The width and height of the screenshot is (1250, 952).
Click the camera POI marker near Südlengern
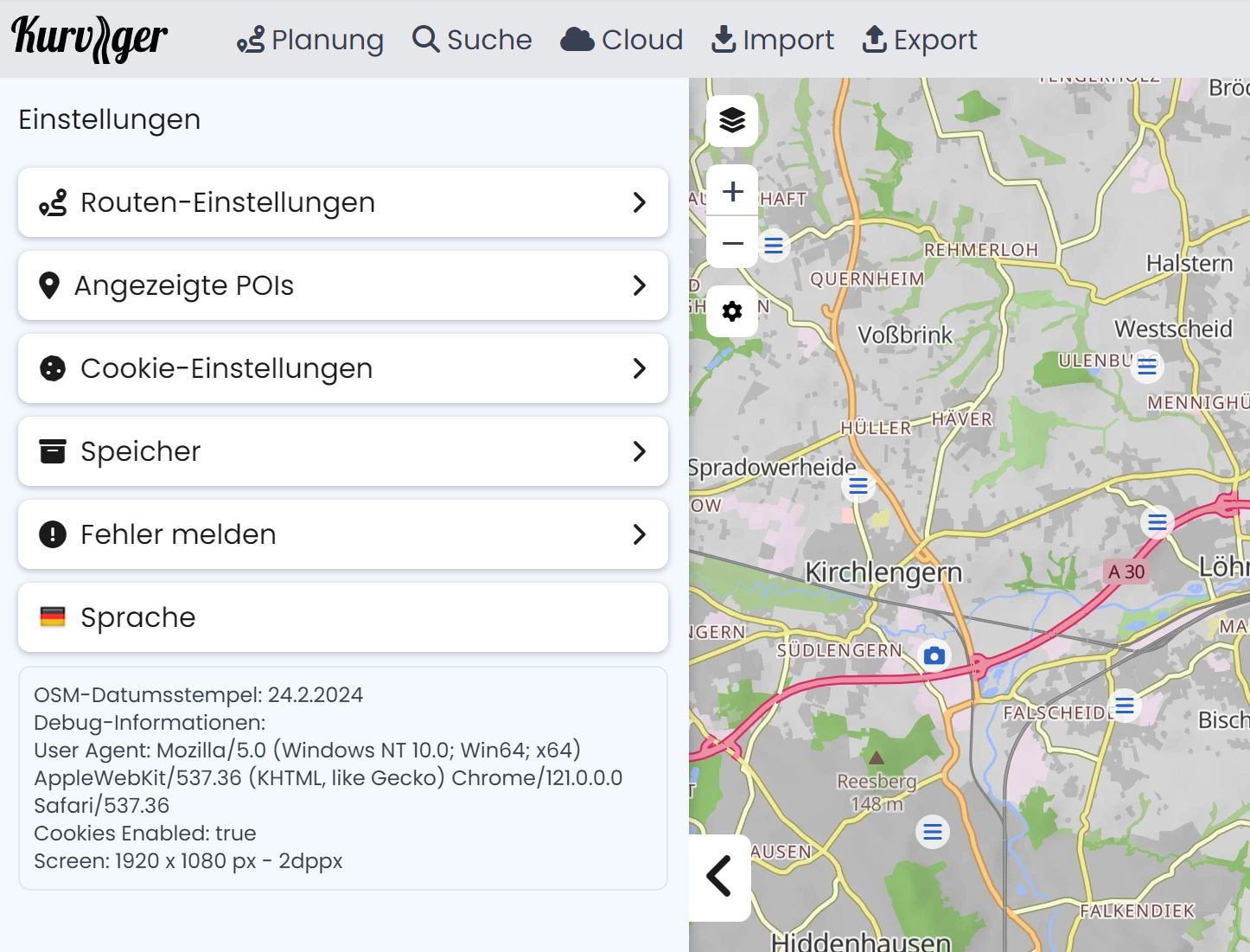pyautogui.click(x=934, y=655)
